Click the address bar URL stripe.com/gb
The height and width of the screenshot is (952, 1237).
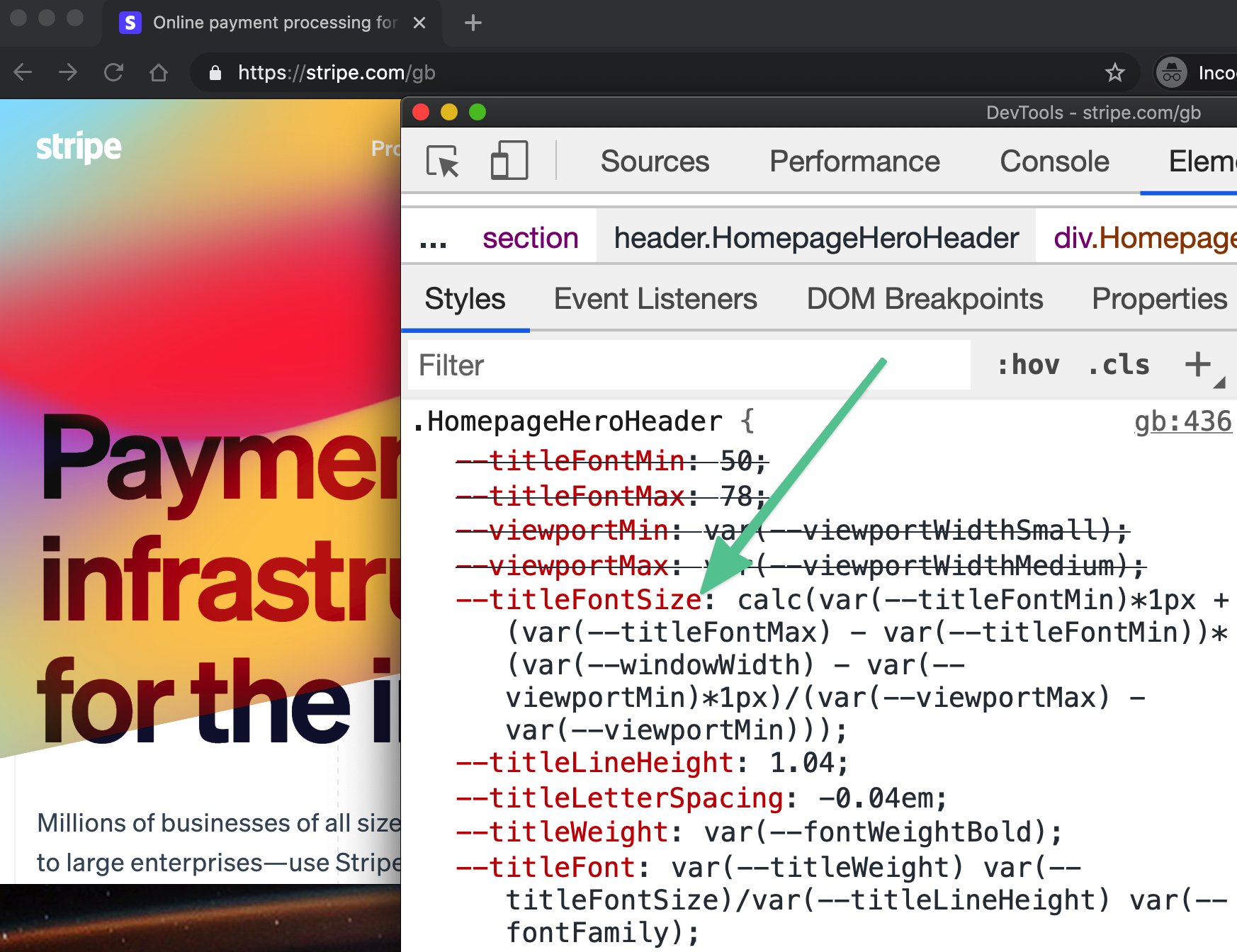(337, 72)
